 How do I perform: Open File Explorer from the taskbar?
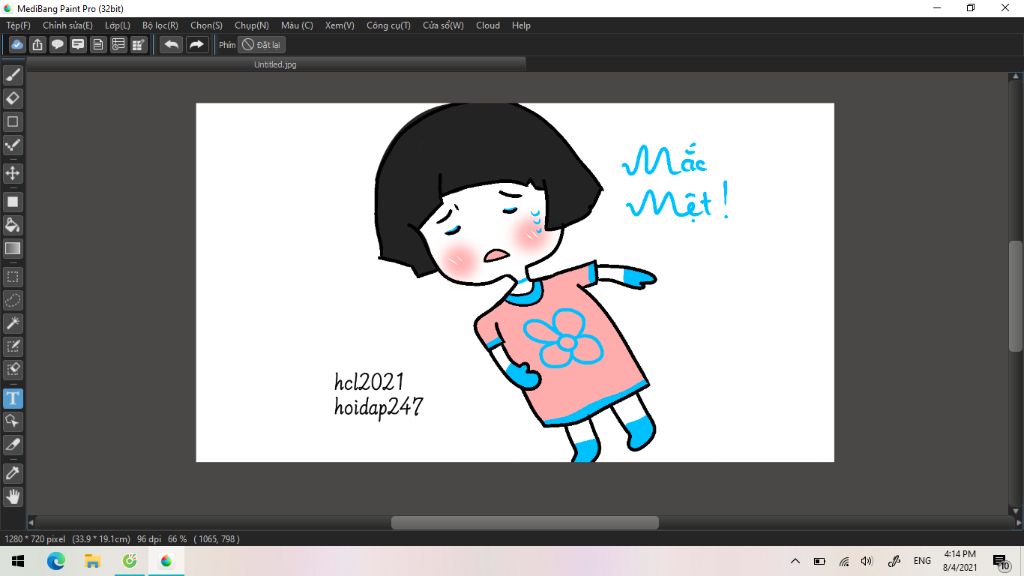click(x=92, y=561)
